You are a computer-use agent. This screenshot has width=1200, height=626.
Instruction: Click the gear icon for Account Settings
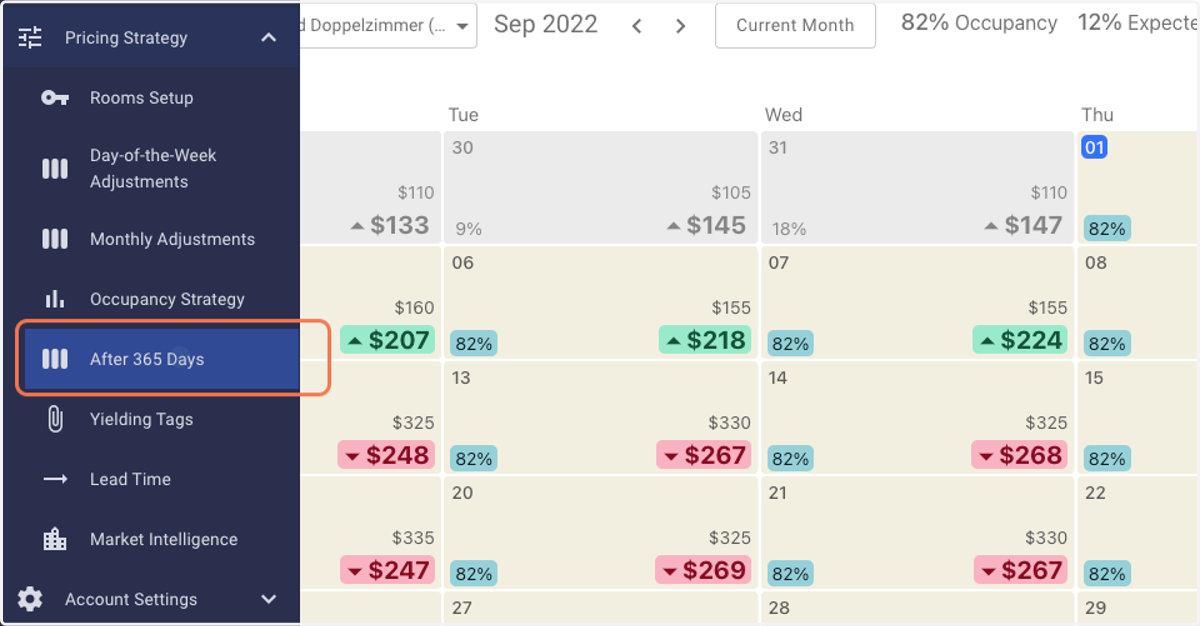(x=30, y=599)
